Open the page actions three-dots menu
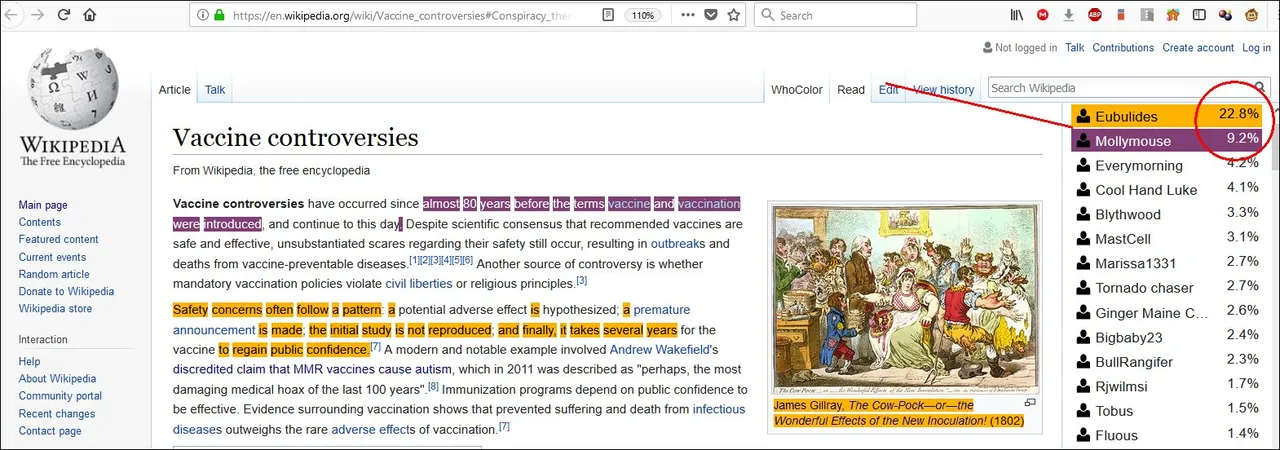The height and width of the screenshot is (450, 1280). tap(687, 15)
